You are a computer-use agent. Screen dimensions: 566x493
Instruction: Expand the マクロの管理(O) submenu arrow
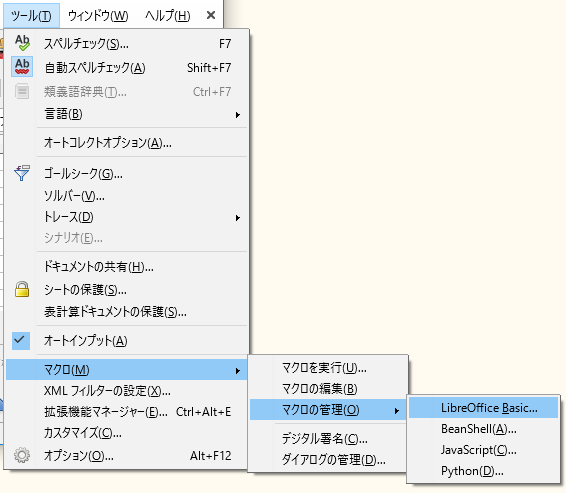[397, 411]
